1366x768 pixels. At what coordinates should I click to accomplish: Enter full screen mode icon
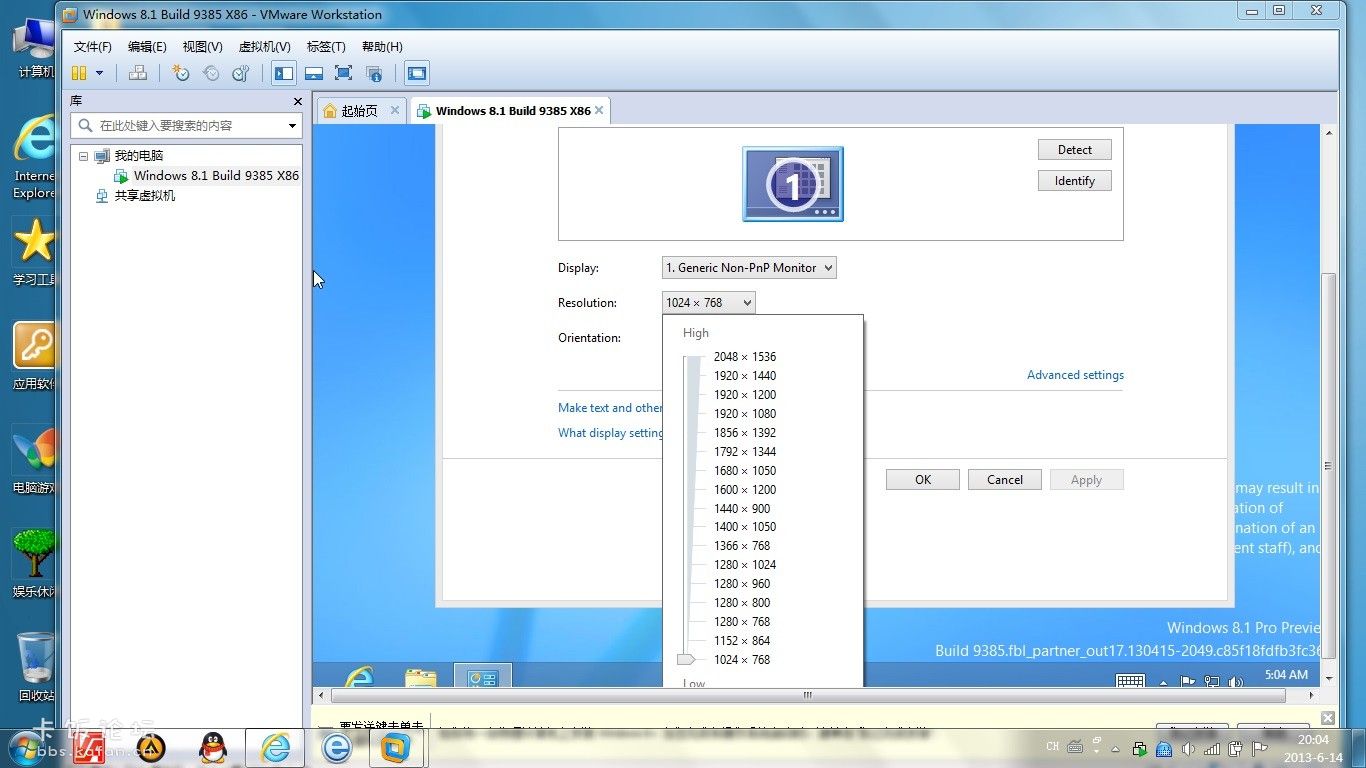pos(344,73)
